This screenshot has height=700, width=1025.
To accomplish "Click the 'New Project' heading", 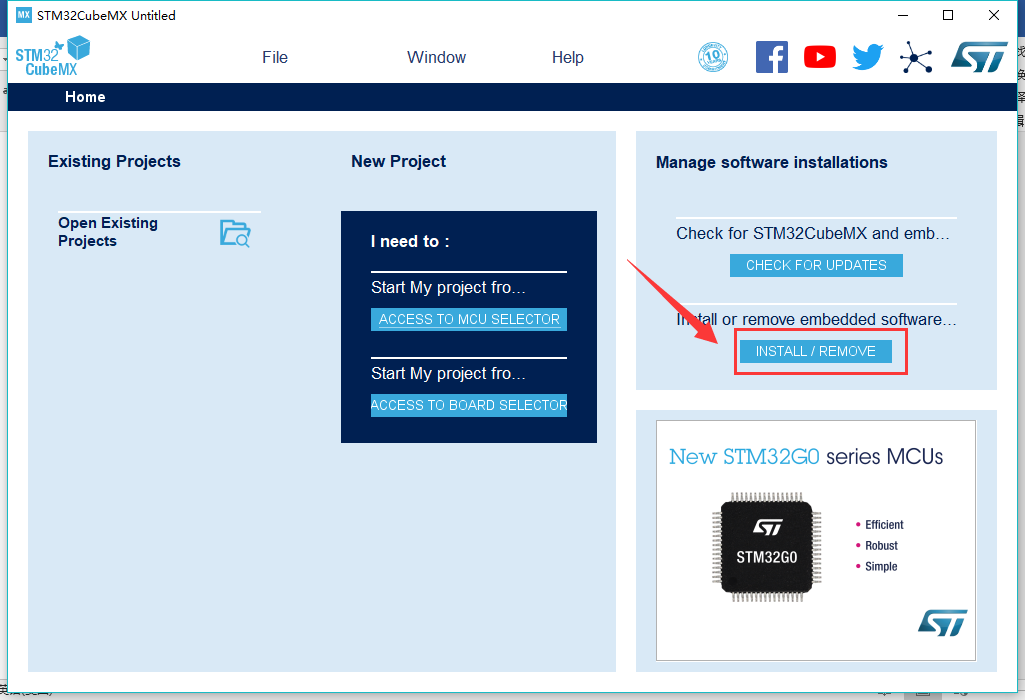I will (399, 161).
